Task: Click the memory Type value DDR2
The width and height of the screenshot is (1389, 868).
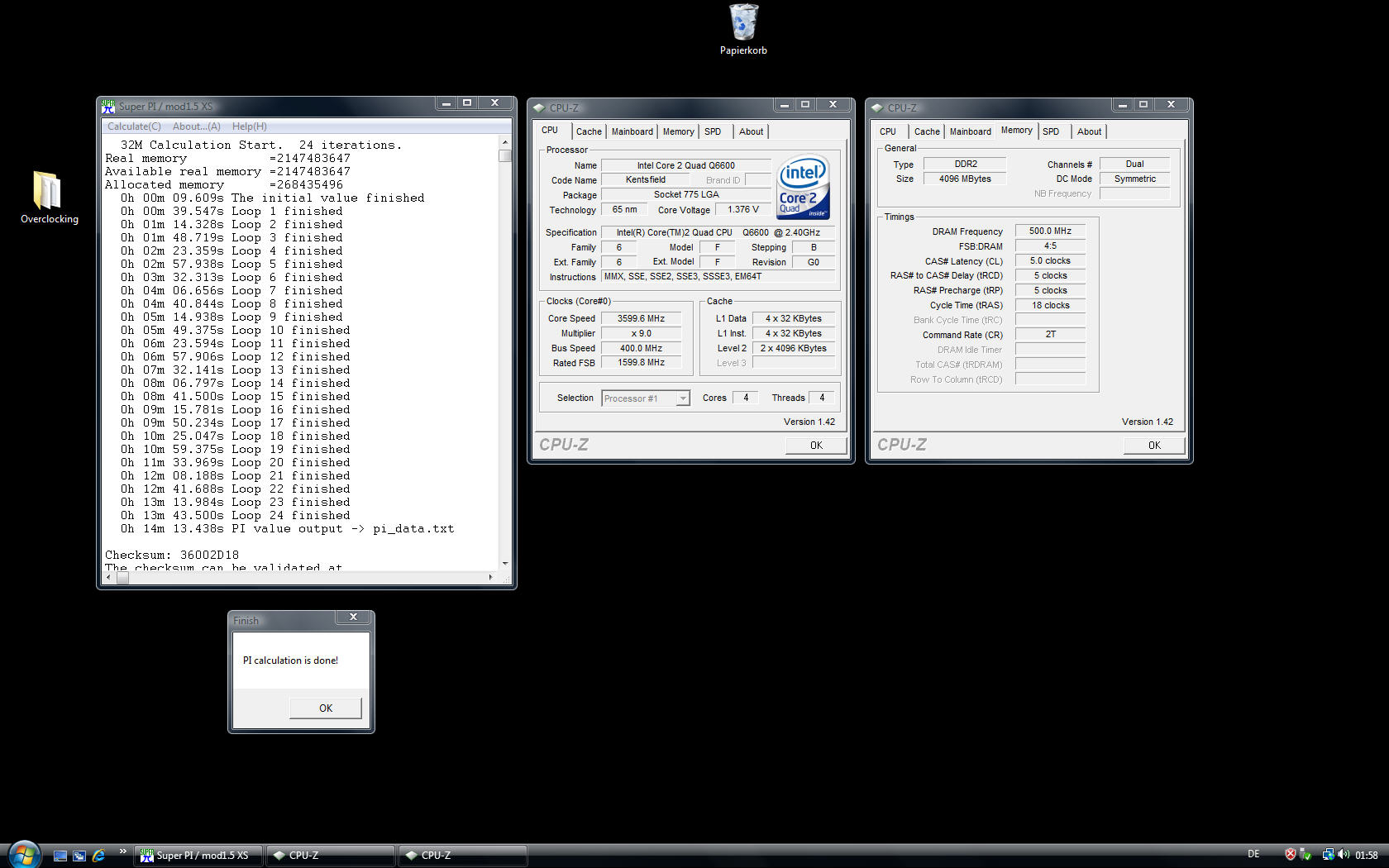Action: tap(965, 164)
